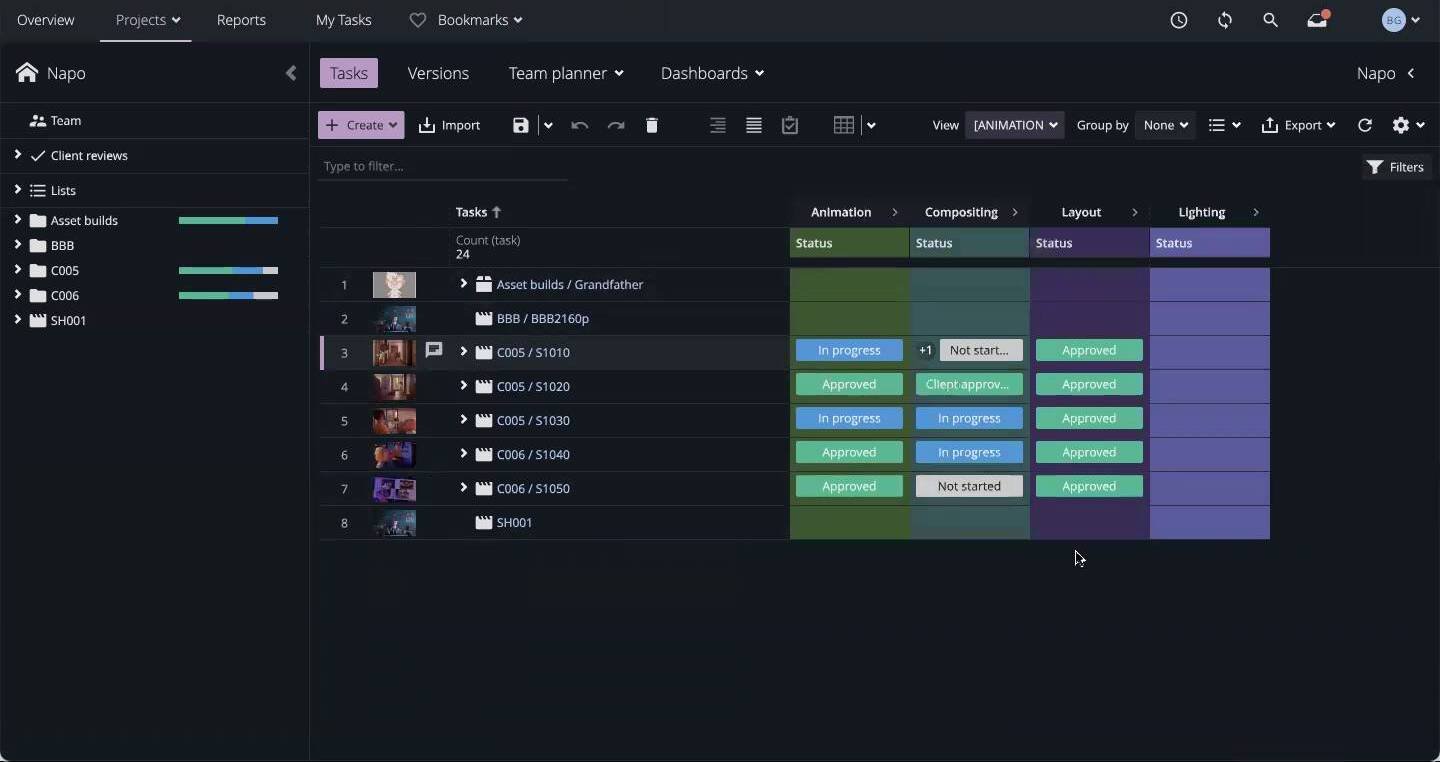Click the comment icon on C005 / S1010
This screenshot has width=1440, height=762.
point(434,351)
